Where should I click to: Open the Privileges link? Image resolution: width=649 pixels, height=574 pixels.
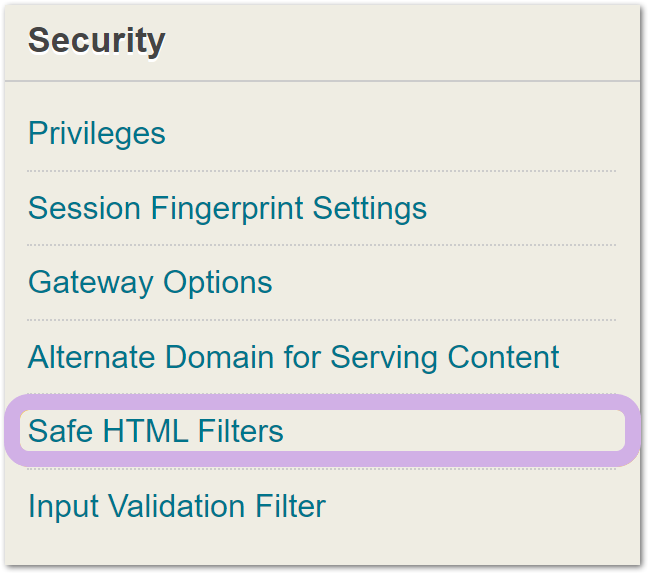pyautogui.click(x=96, y=134)
